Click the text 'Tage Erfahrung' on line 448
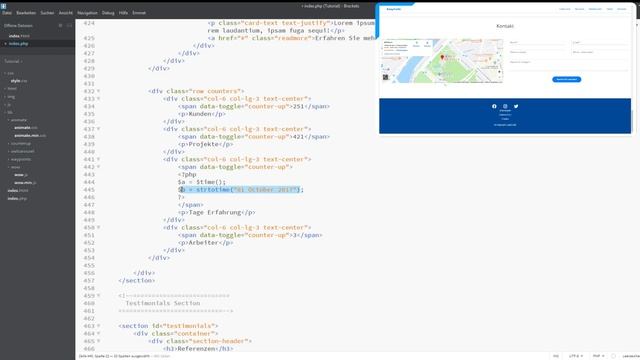 215,213
